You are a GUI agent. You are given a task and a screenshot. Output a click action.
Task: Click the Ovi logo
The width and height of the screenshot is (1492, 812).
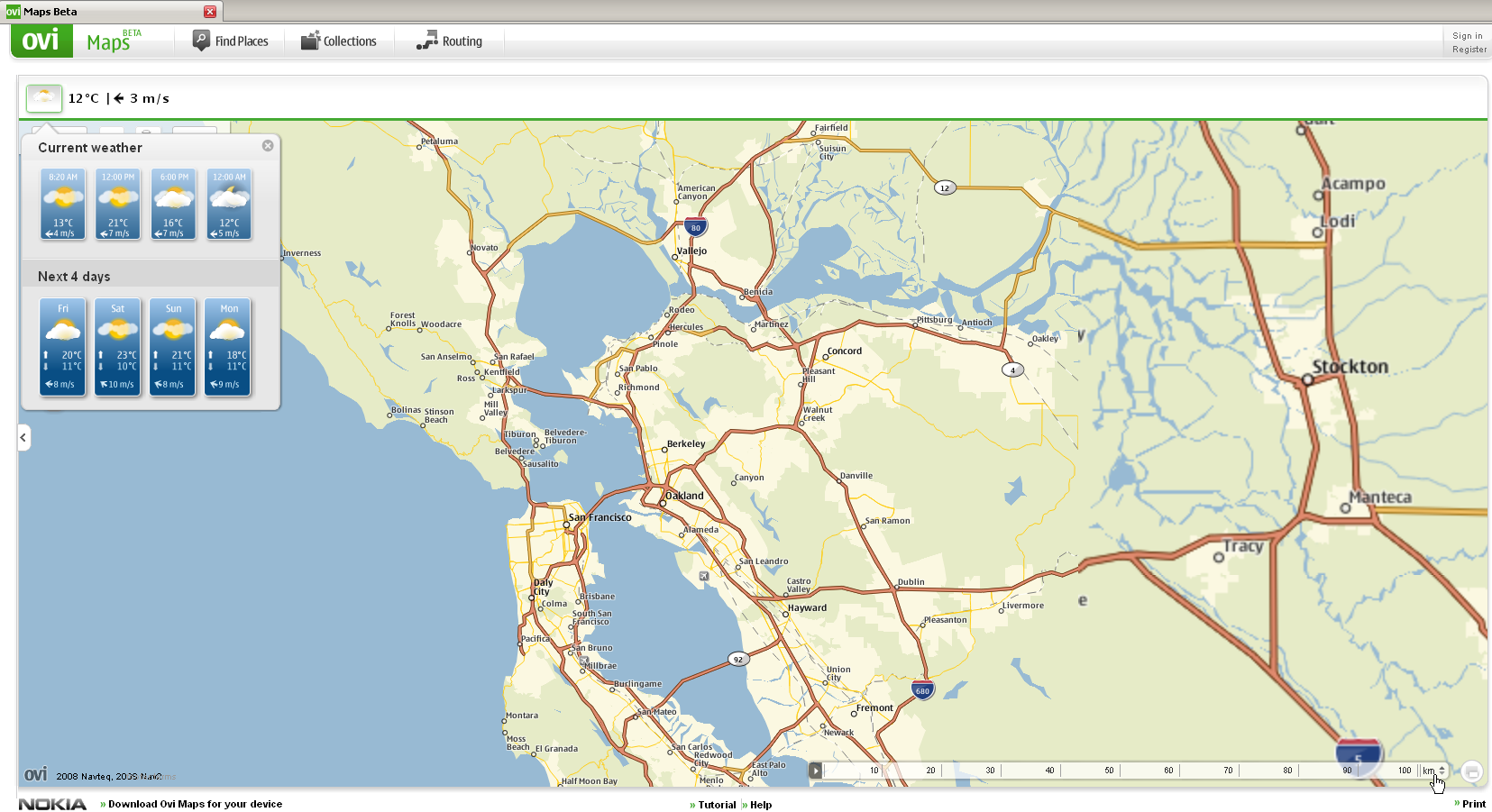click(41, 41)
